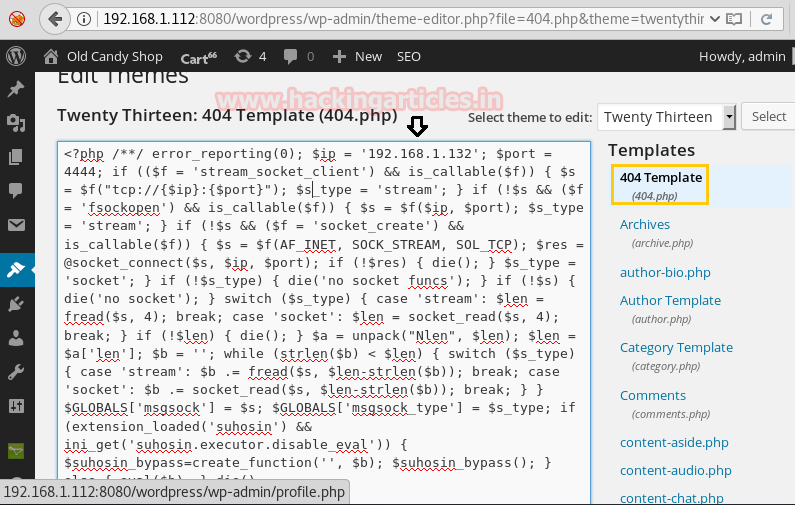795x505 pixels.
Task: Reload the page with refresh icon
Action: [x=766, y=19]
